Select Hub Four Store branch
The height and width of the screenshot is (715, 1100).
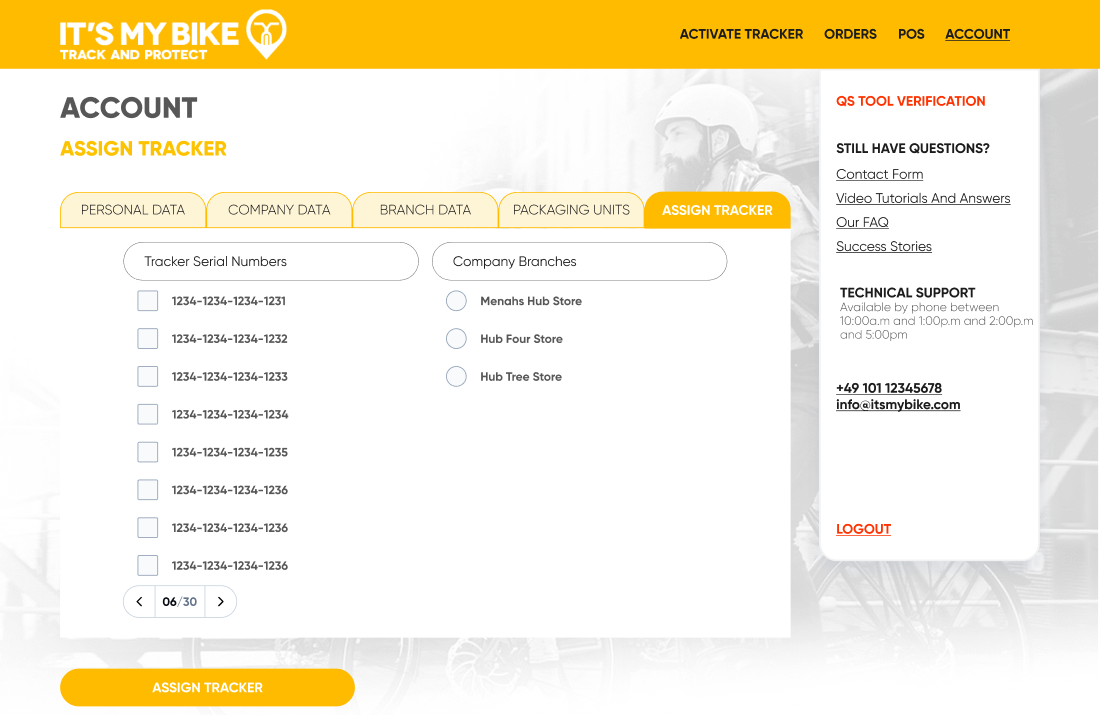[456, 339]
